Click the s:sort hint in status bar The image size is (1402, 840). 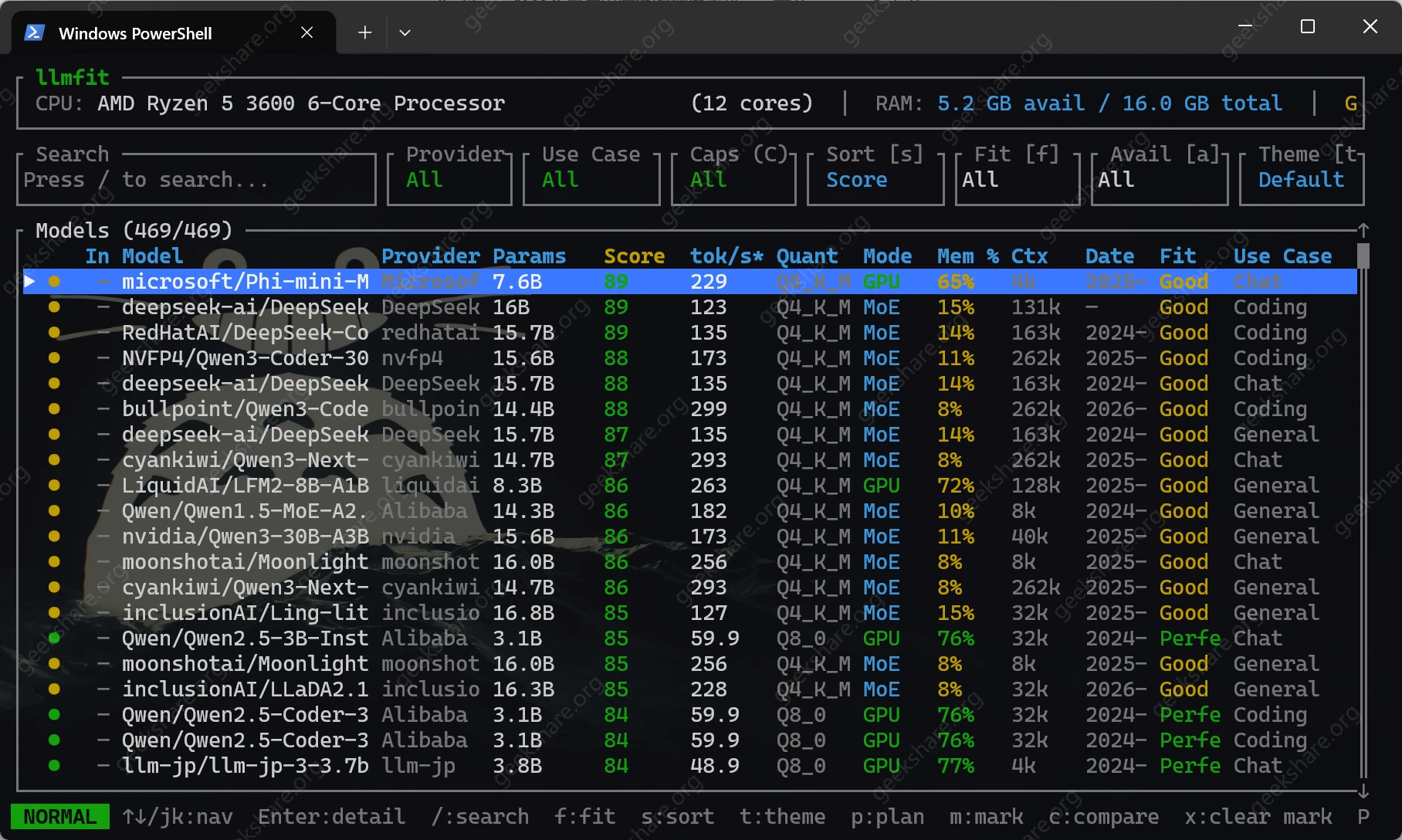tap(678, 817)
